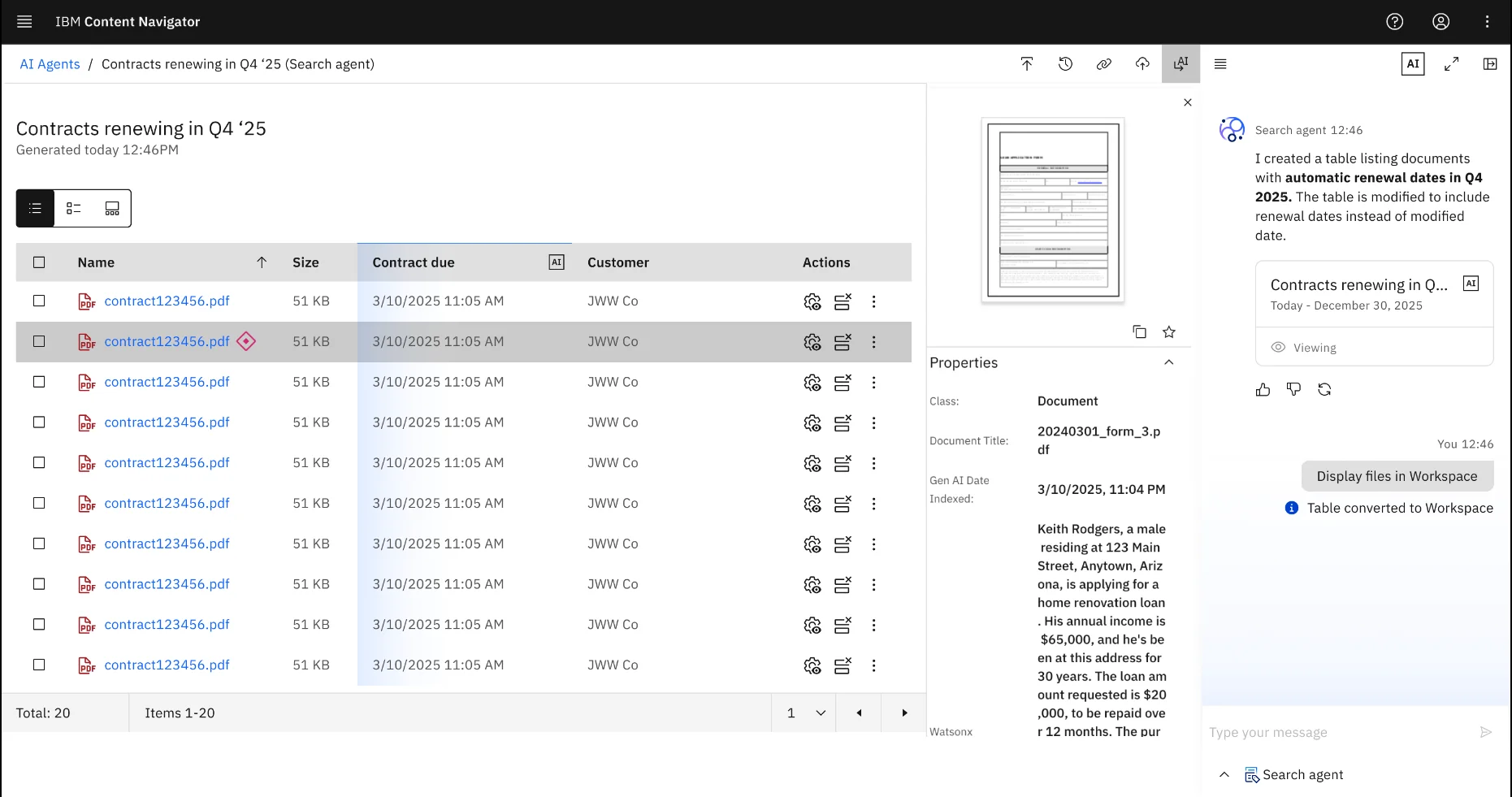Open the page number dropdown
The image size is (1512, 797).
point(804,713)
